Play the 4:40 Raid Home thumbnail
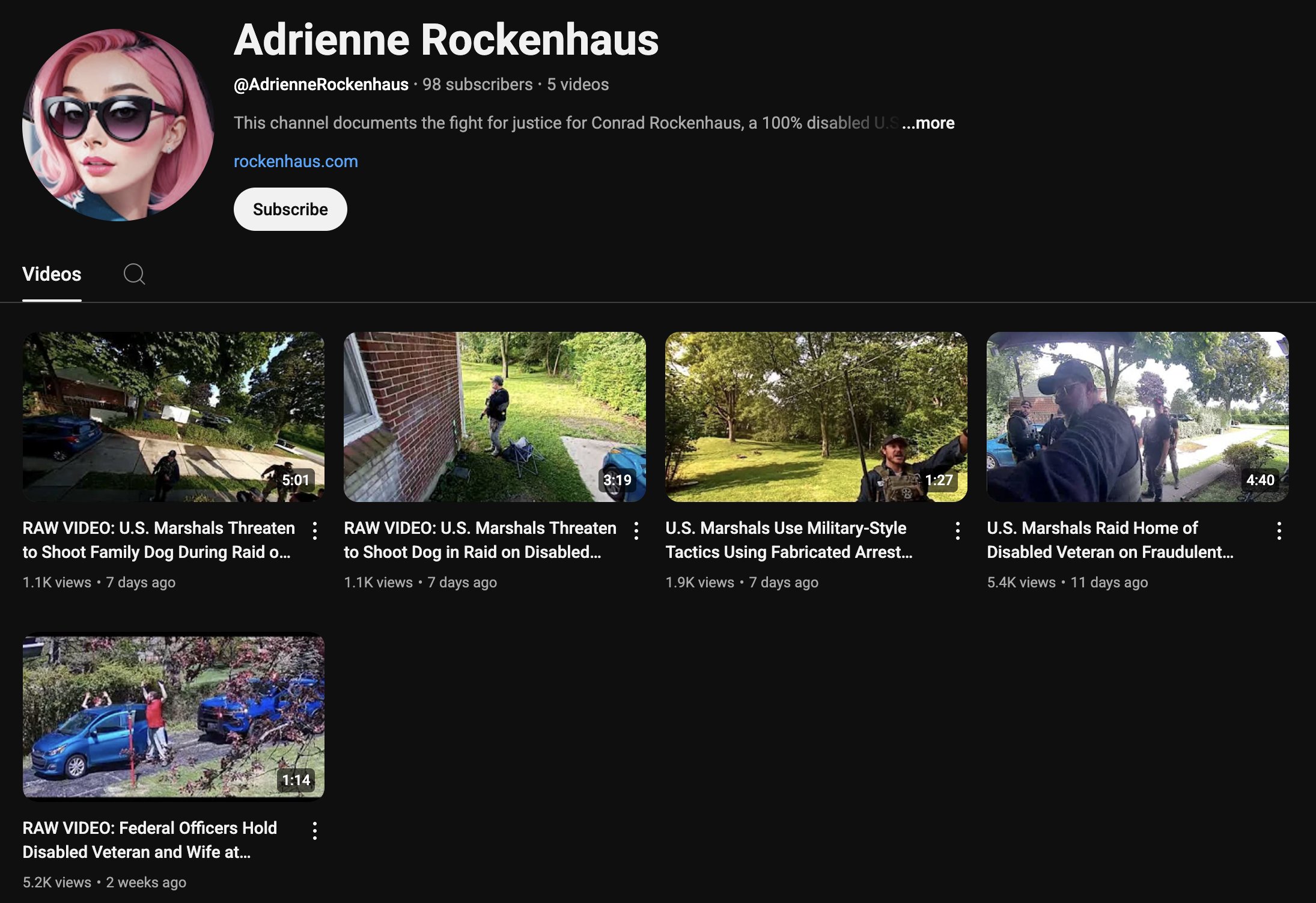The image size is (1316, 903). 1138,417
